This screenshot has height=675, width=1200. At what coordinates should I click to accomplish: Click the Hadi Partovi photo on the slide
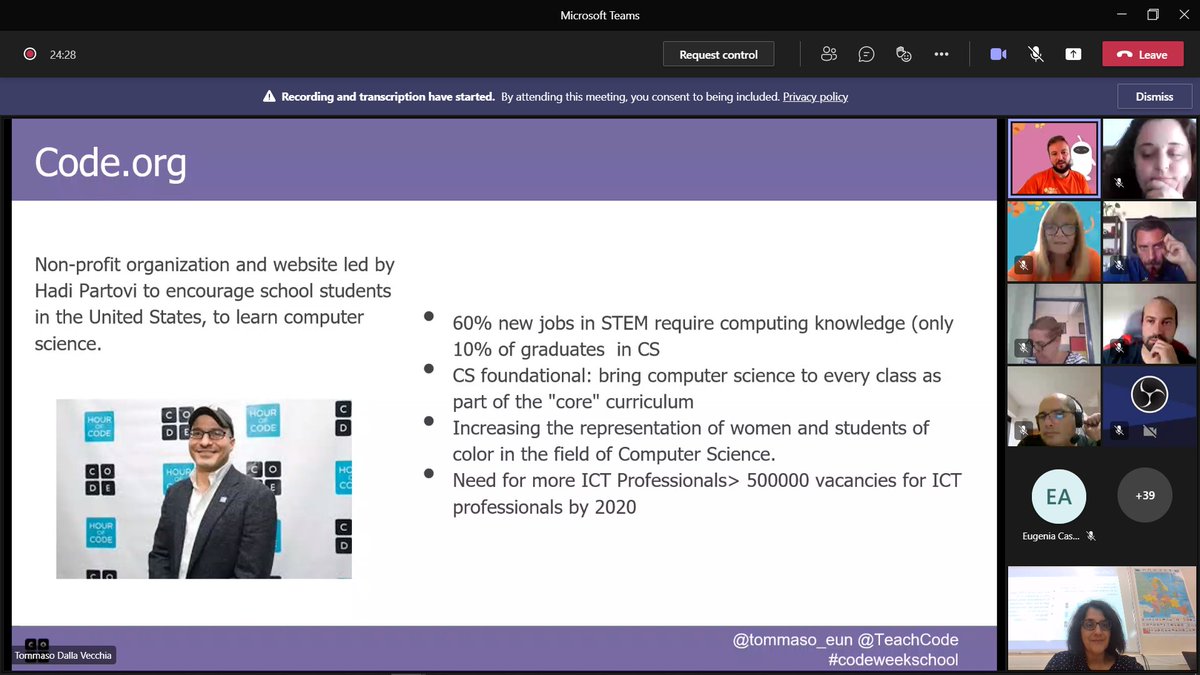click(203, 489)
